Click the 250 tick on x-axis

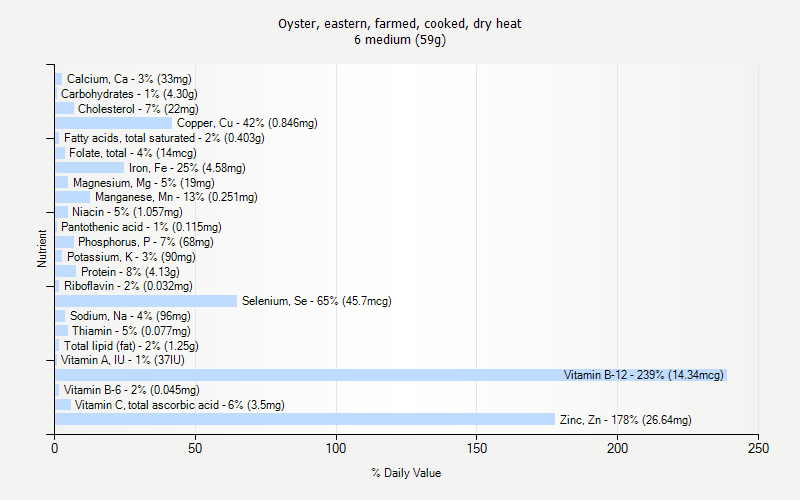coord(758,448)
